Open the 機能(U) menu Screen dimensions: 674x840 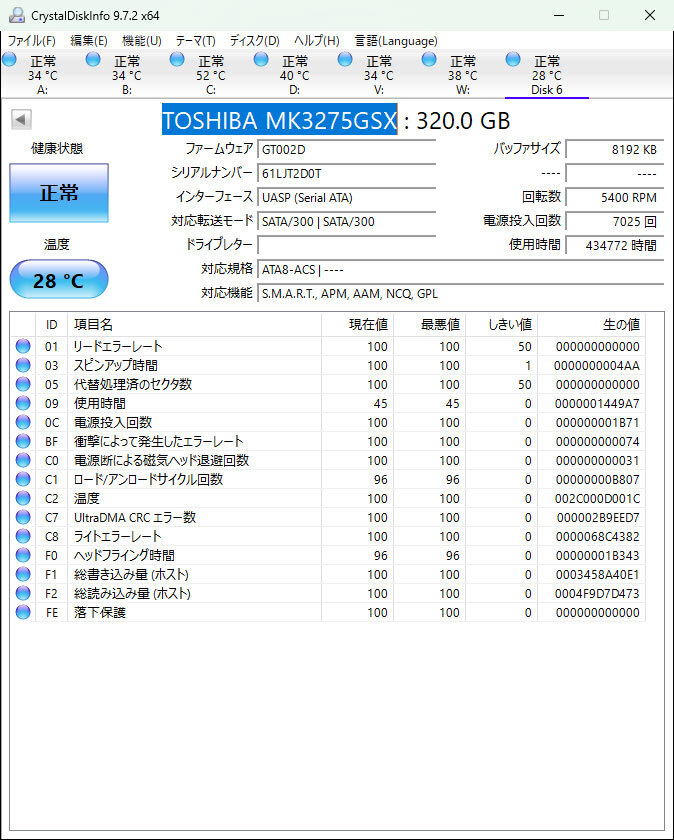142,41
